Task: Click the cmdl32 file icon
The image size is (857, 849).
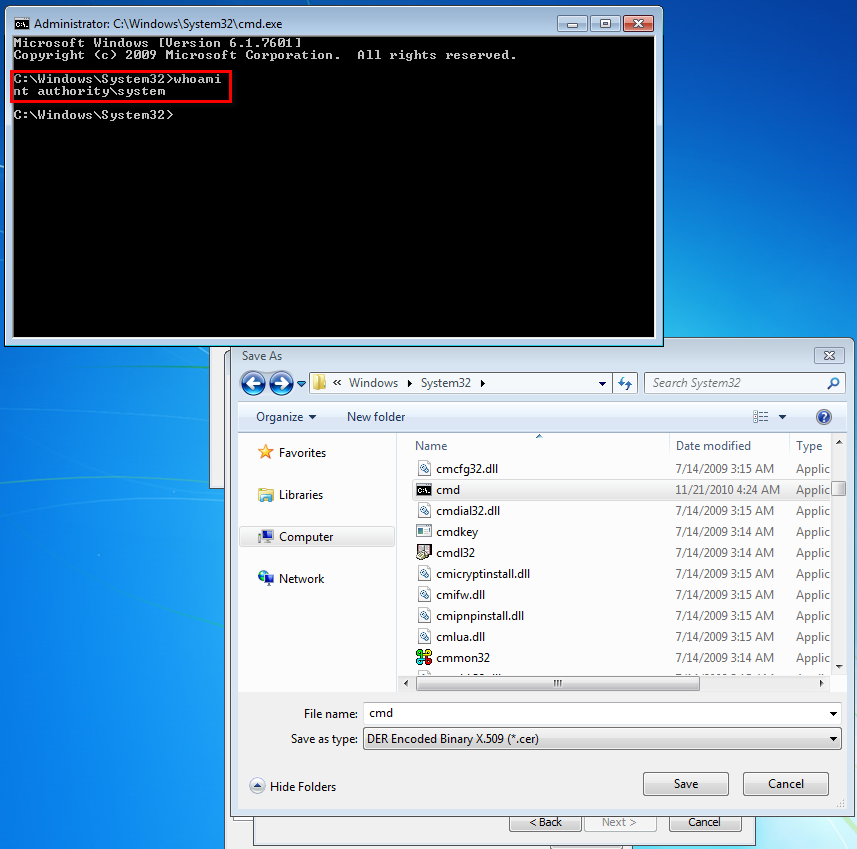Action: [424, 552]
